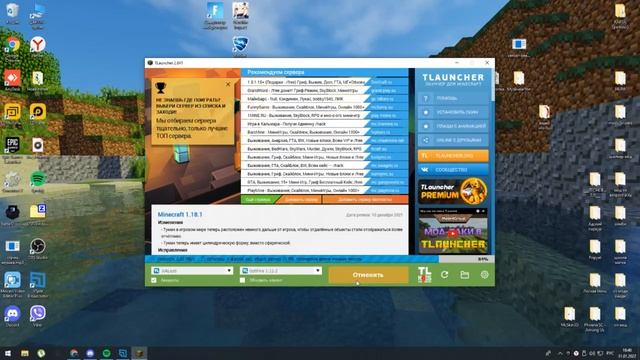640x360 pixels.
Task: Click the TLAUNCHER logo in sidebar
Action: (x=453, y=77)
